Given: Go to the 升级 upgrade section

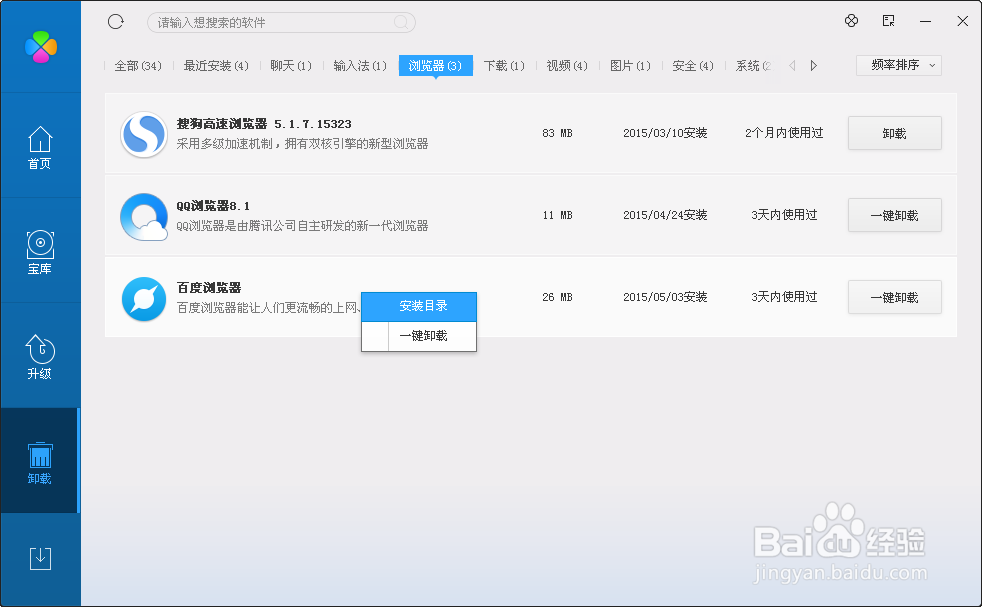Looking at the screenshot, I should pyautogui.click(x=39, y=357).
